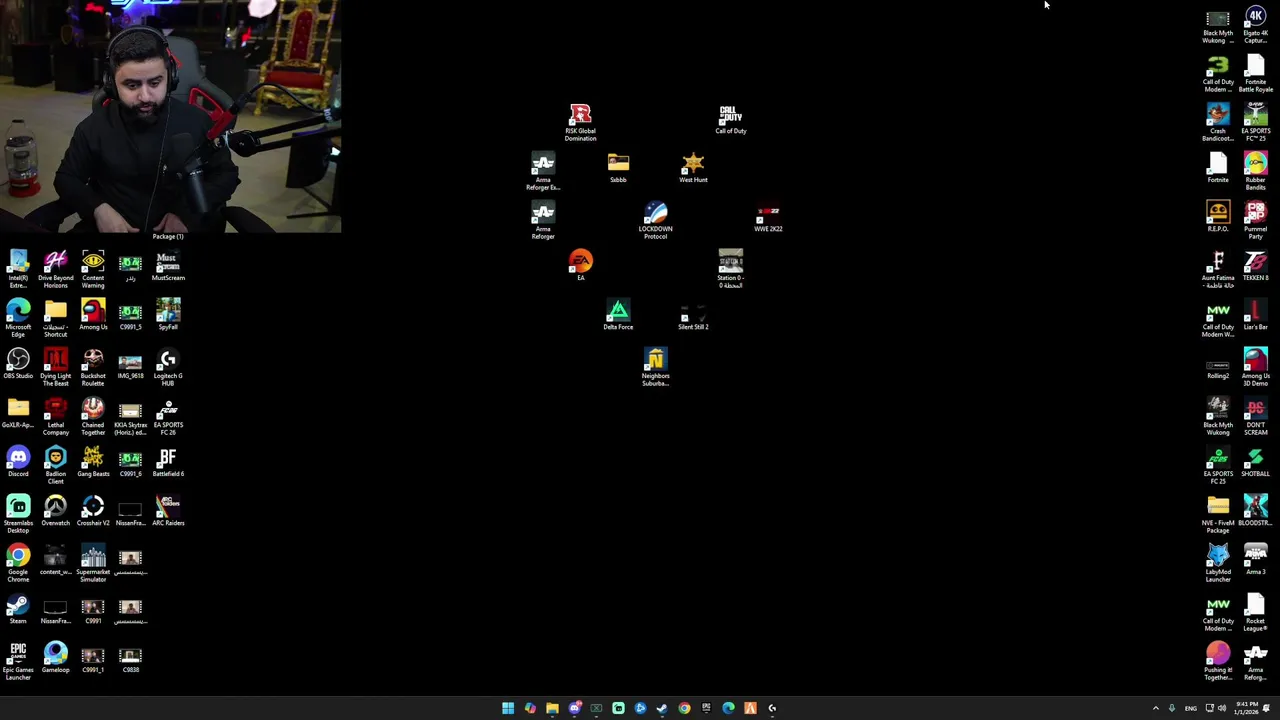This screenshot has height=720, width=1280.
Task: Select the Google Chrome desktop icon
Action: point(18,564)
